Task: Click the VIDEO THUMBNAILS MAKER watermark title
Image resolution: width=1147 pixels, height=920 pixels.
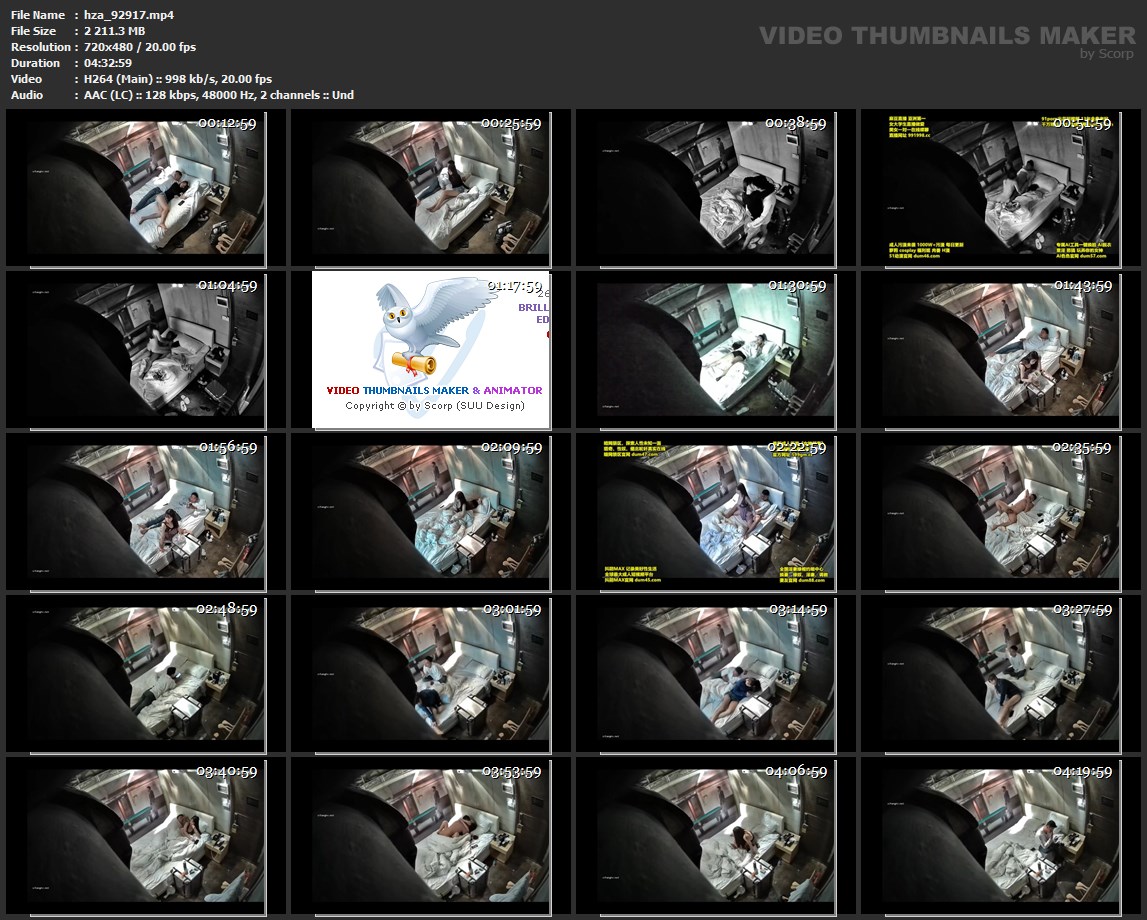Action: pos(946,36)
